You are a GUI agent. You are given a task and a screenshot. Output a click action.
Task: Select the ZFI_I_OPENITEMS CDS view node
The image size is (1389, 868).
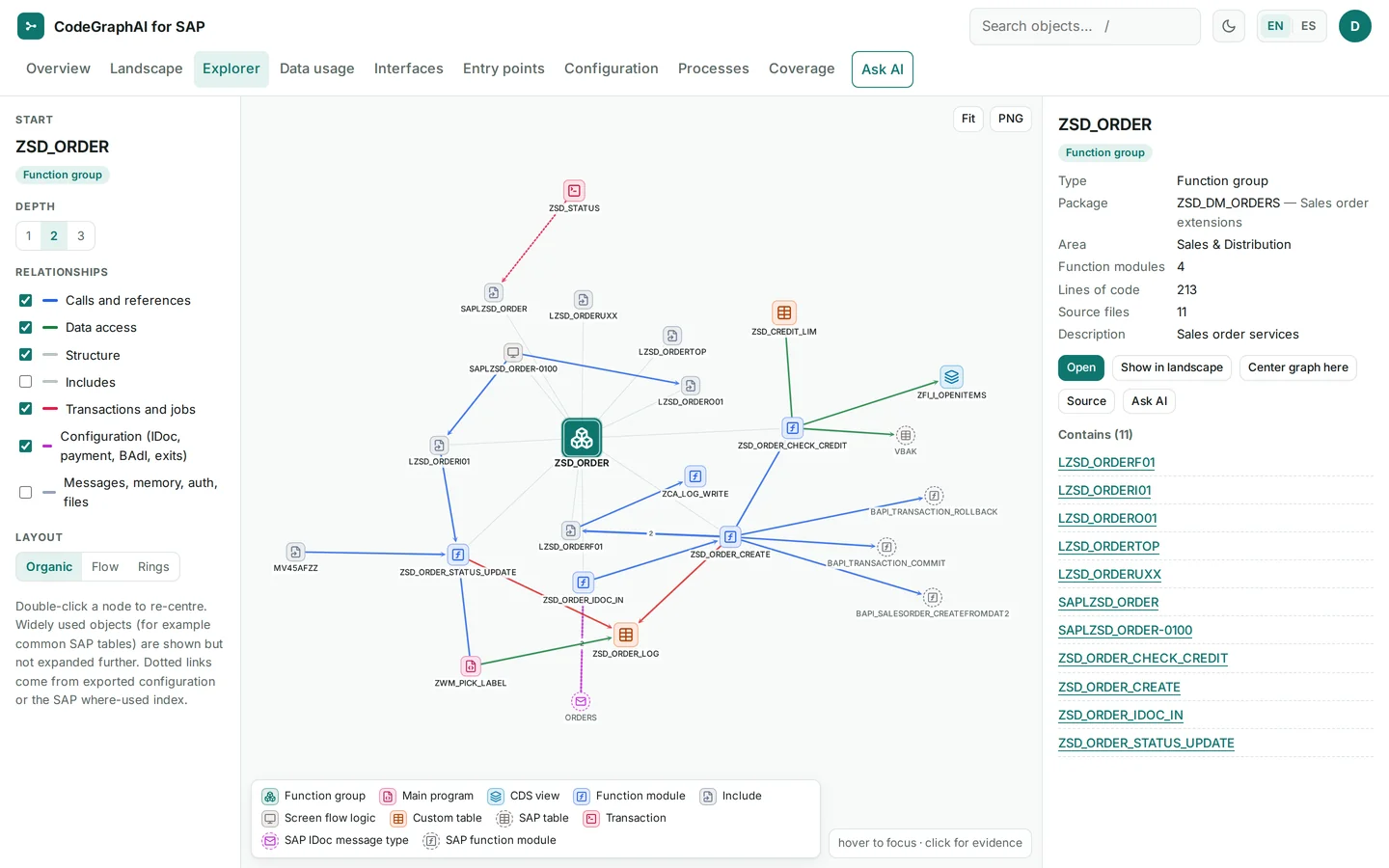pos(952,376)
